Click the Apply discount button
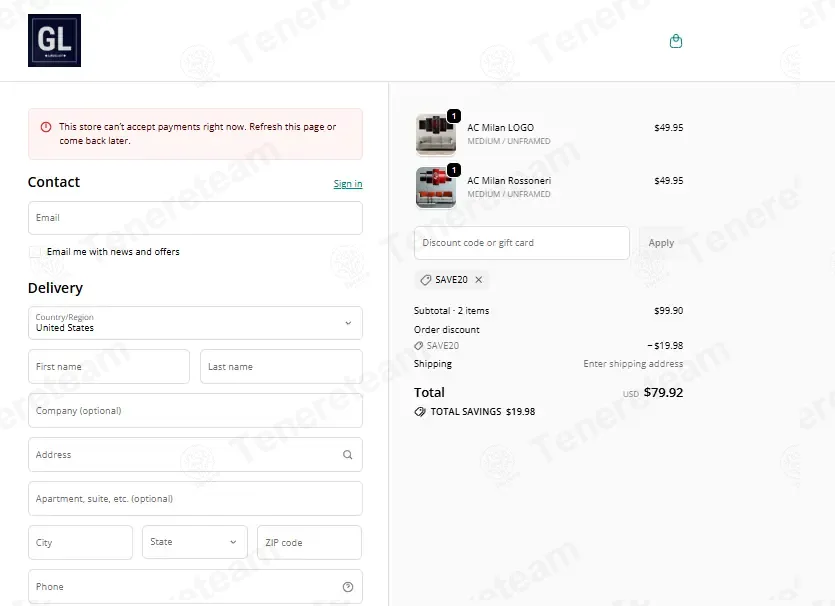835x606 pixels. (661, 243)
